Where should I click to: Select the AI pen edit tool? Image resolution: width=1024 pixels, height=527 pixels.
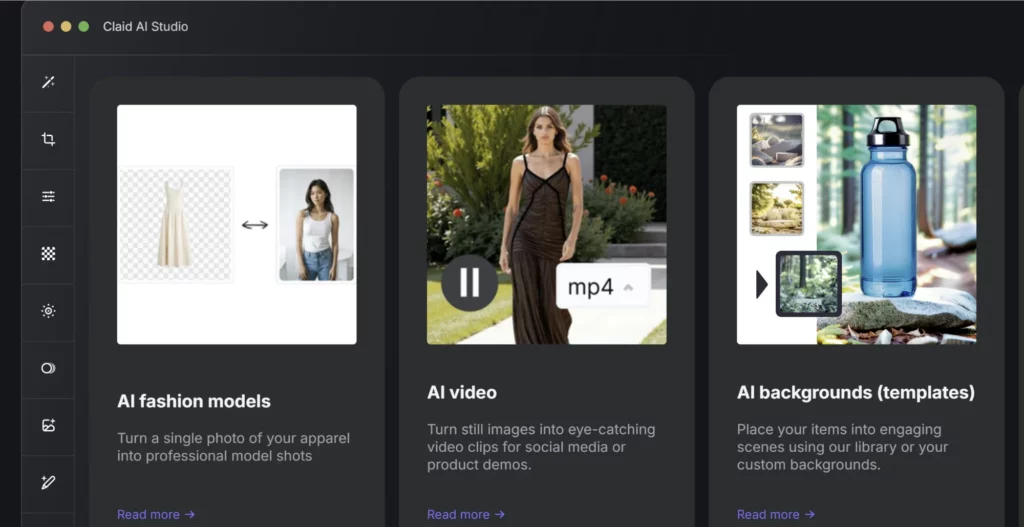click(48, 482)
